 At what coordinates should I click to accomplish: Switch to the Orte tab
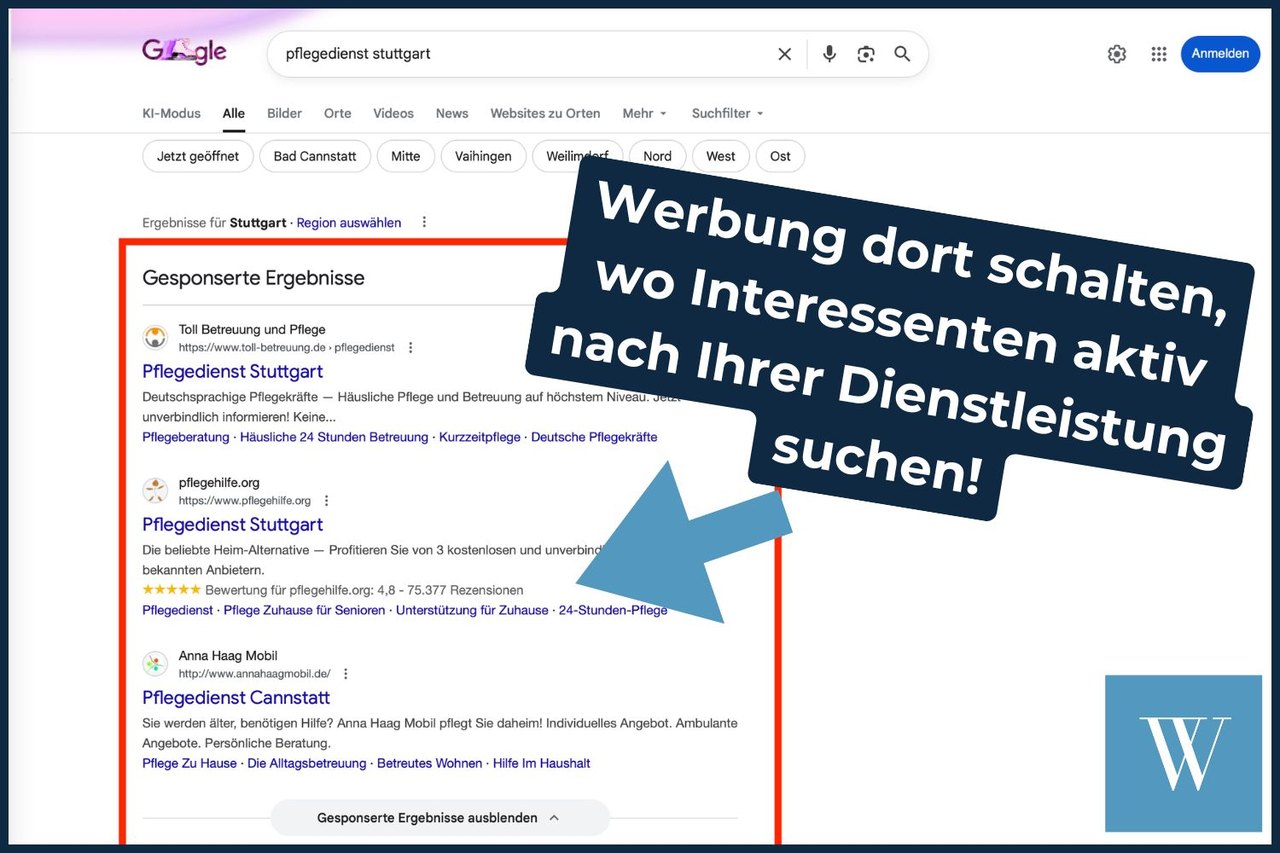point(338,113)
